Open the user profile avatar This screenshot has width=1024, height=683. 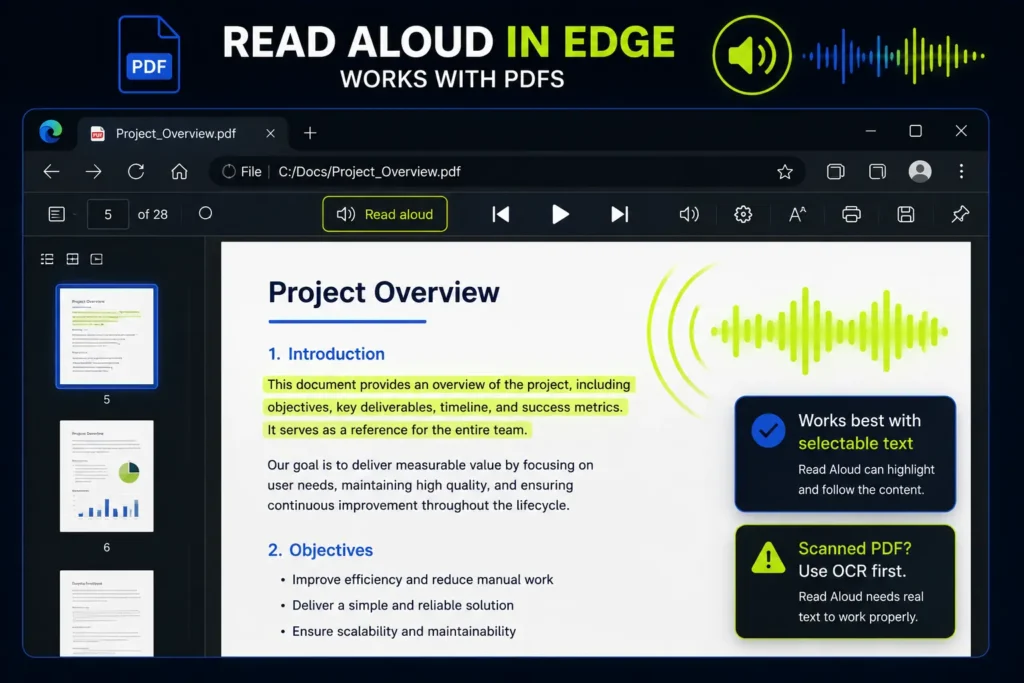(920, 171)
